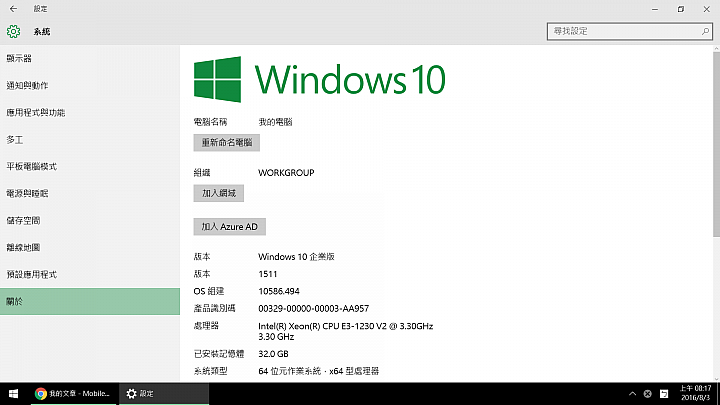
Task: Show hidden tray icons chevron
Action: (x=632, y=394)
